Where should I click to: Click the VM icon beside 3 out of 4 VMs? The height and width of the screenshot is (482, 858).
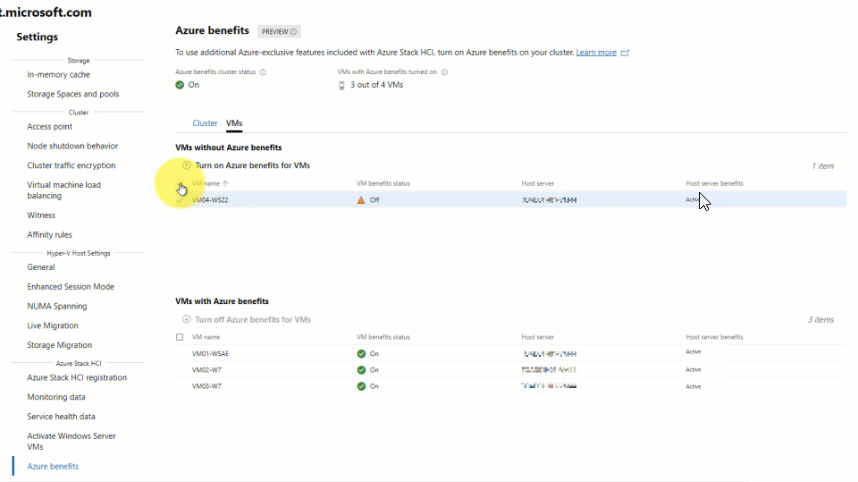click(x=341, y=85)
